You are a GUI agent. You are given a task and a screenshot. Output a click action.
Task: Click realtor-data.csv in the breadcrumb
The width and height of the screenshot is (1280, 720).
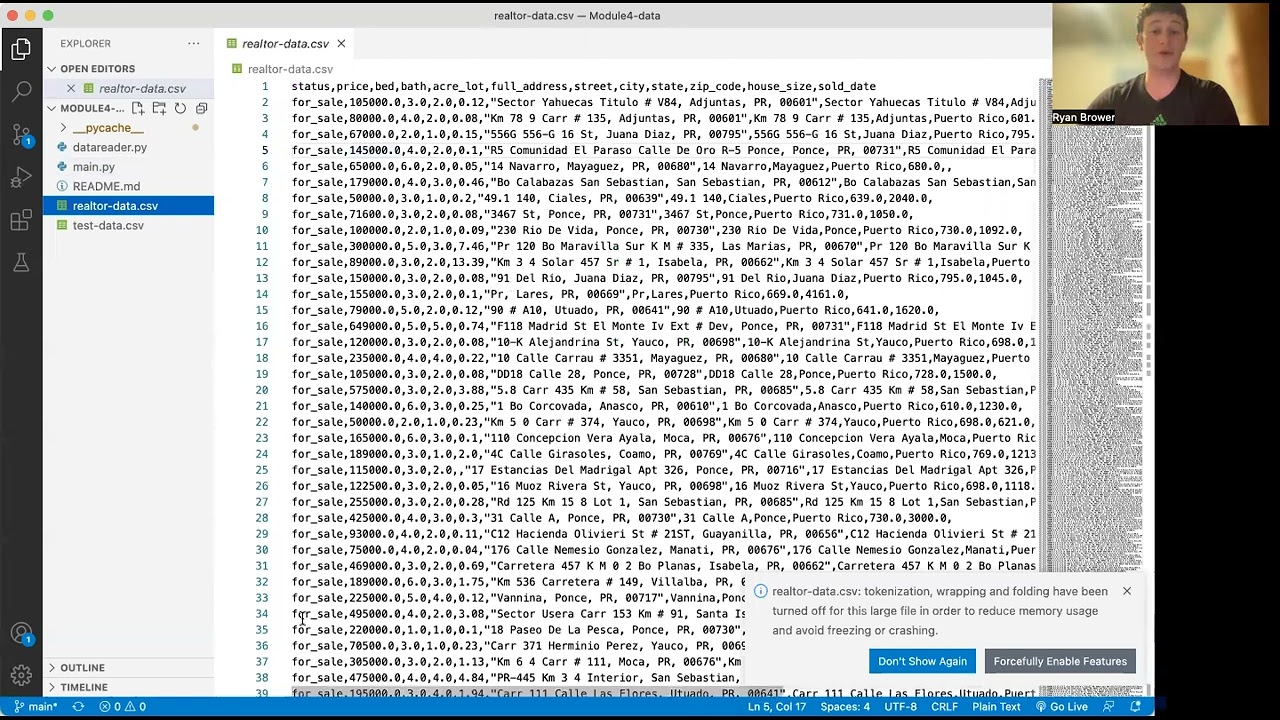point(290,69)
